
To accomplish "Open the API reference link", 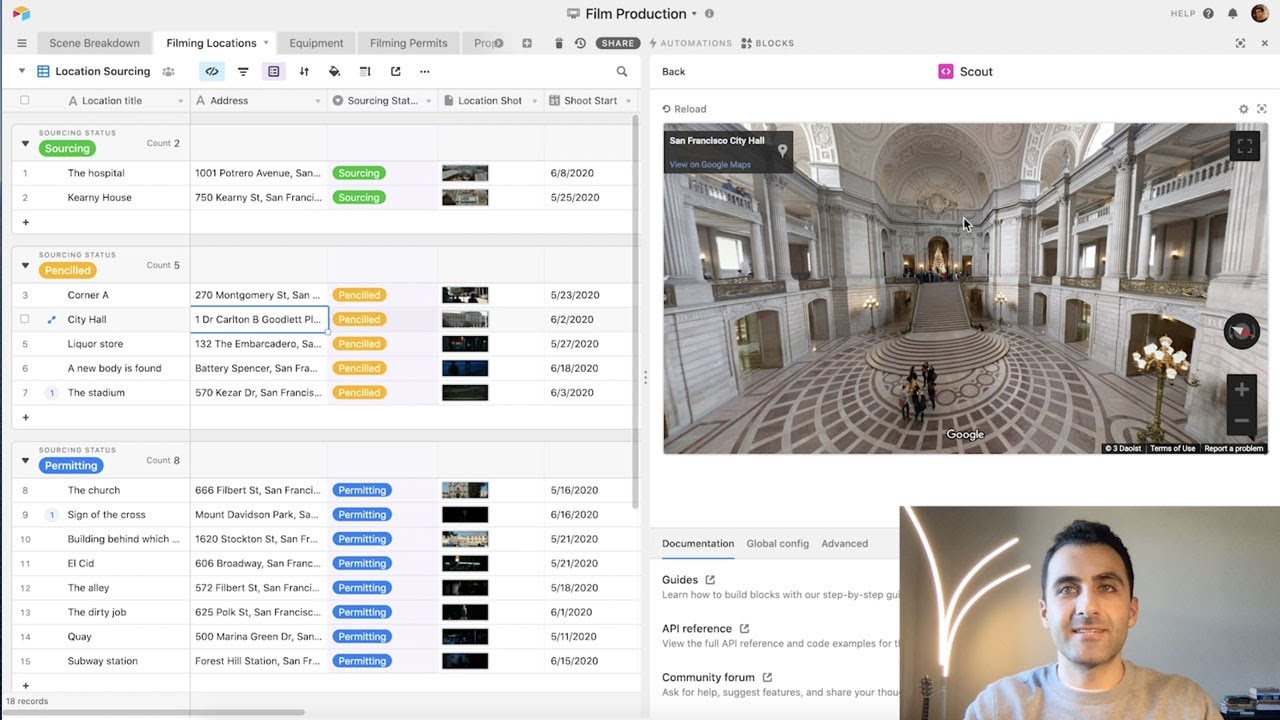I will tap(705, 629).
